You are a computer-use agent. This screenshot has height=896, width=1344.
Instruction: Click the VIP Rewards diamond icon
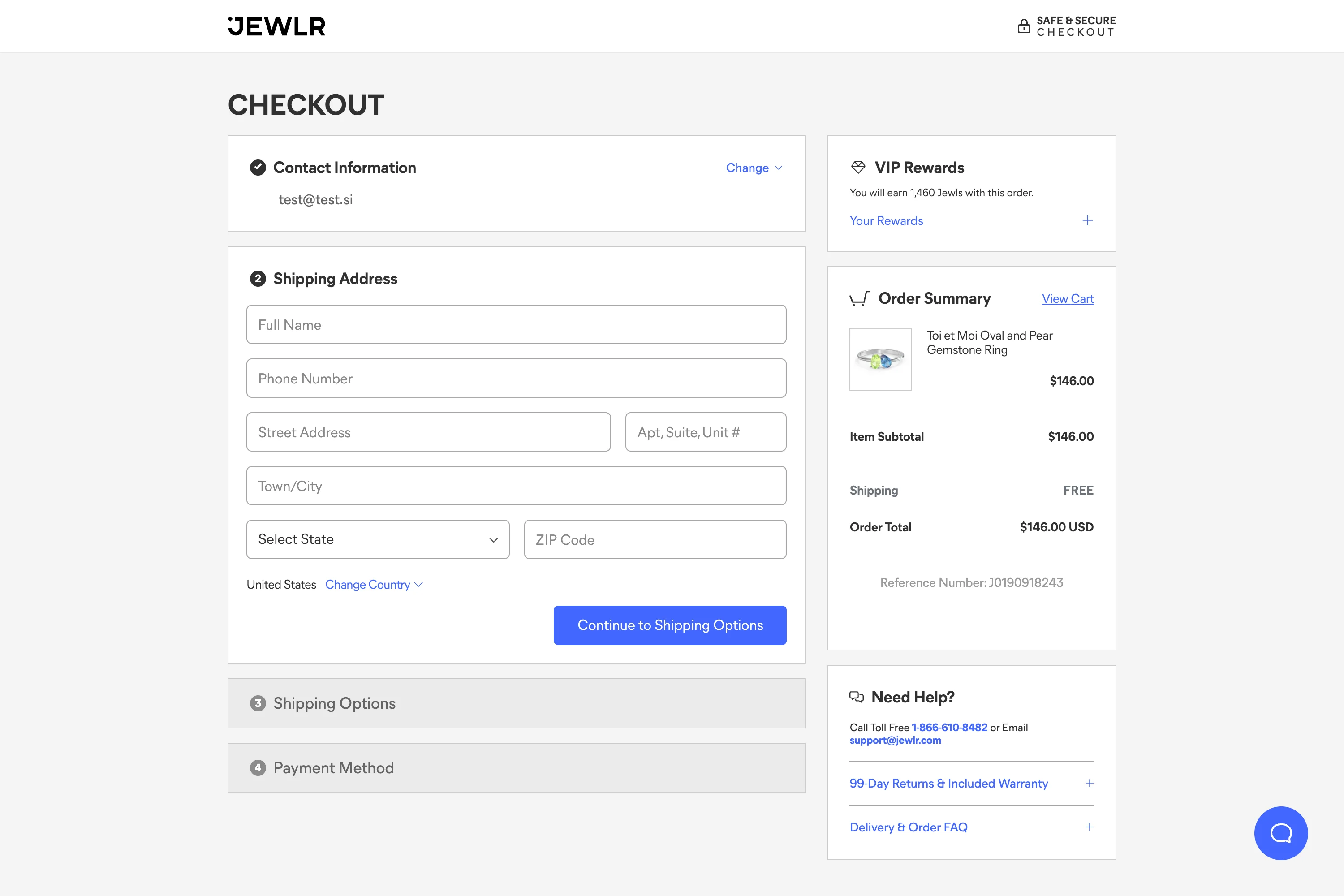pyautogui.click(x=858, y=168)
